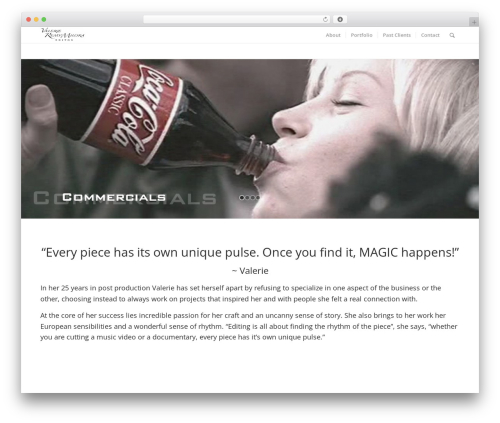Reload the page with the refresh icon
The image size is (500, 423).
(325, 20)
